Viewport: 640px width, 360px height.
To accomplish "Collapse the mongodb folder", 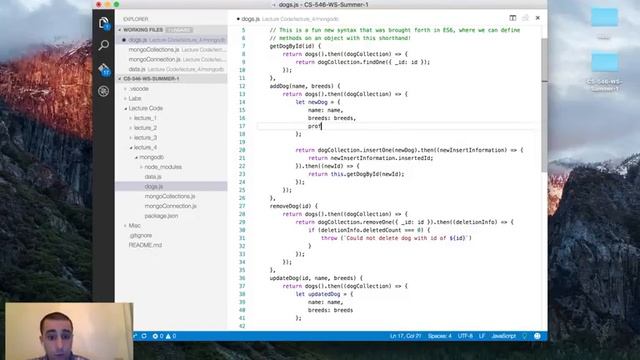I will 151,157.
